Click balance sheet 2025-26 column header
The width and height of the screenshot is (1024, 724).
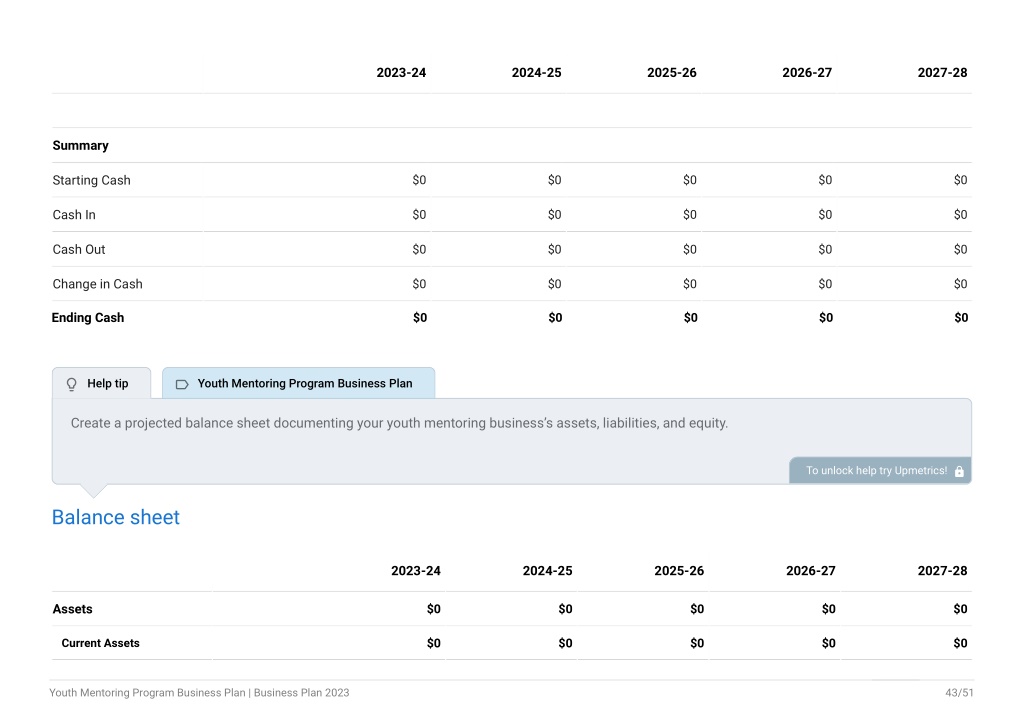679,571
